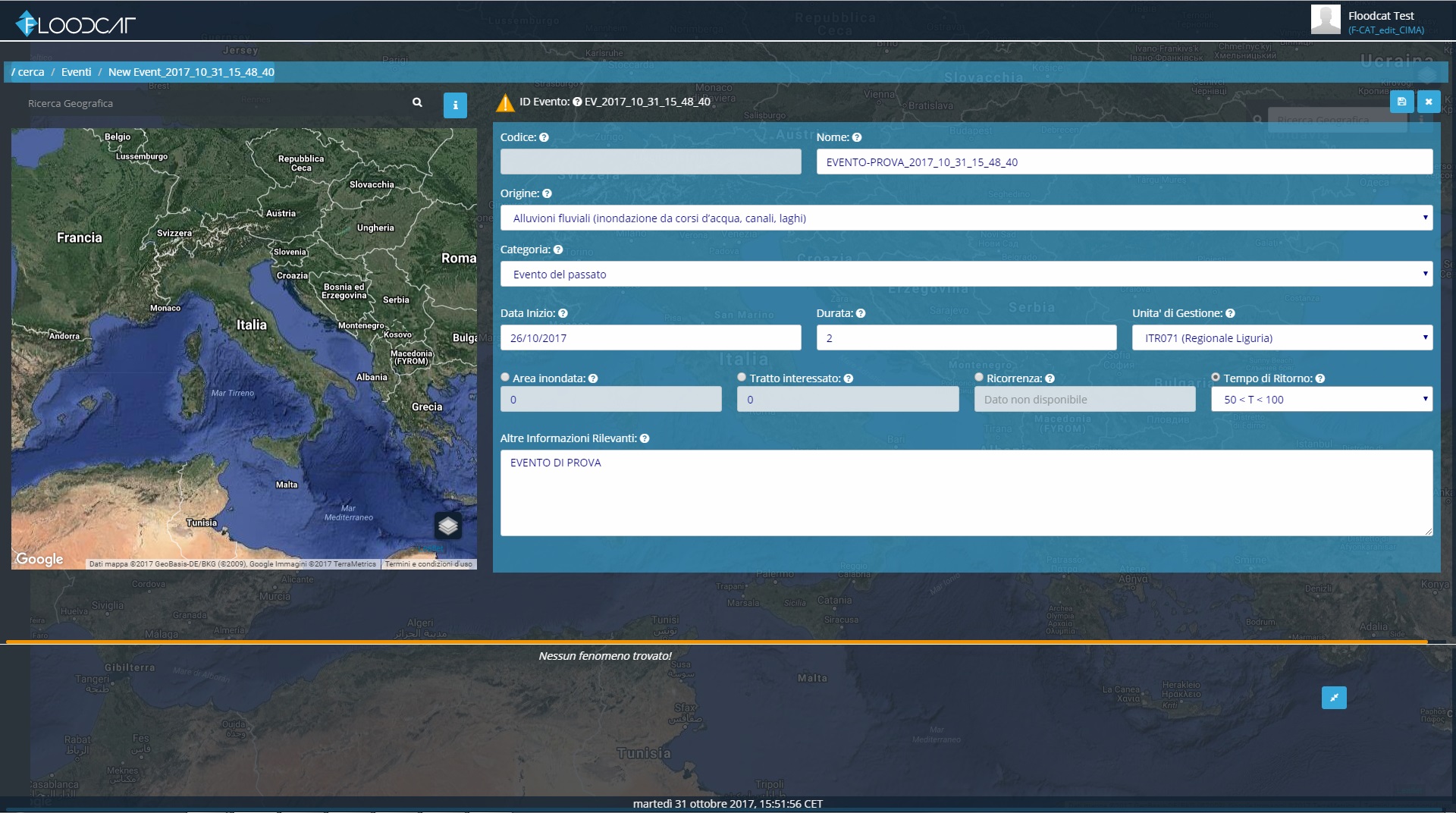The height and width of the screenshot is (813, 1456).
Task: Click the Nome text field
Action: (1125, 162)
